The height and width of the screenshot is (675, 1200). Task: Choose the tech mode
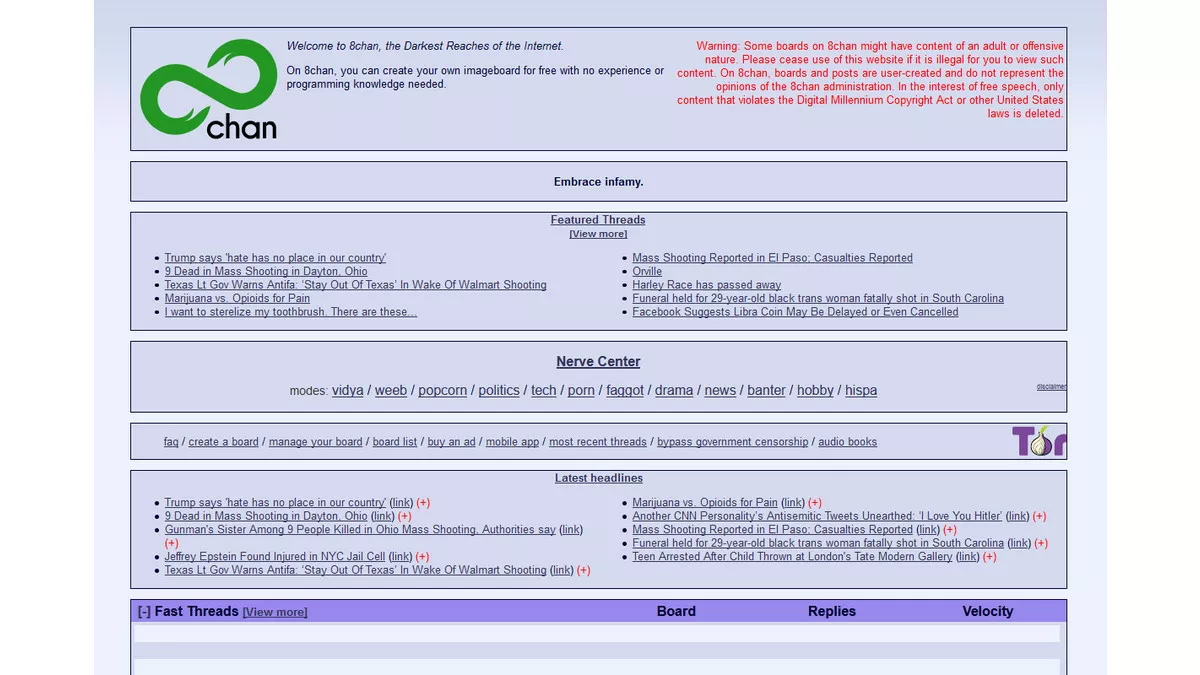544,391
